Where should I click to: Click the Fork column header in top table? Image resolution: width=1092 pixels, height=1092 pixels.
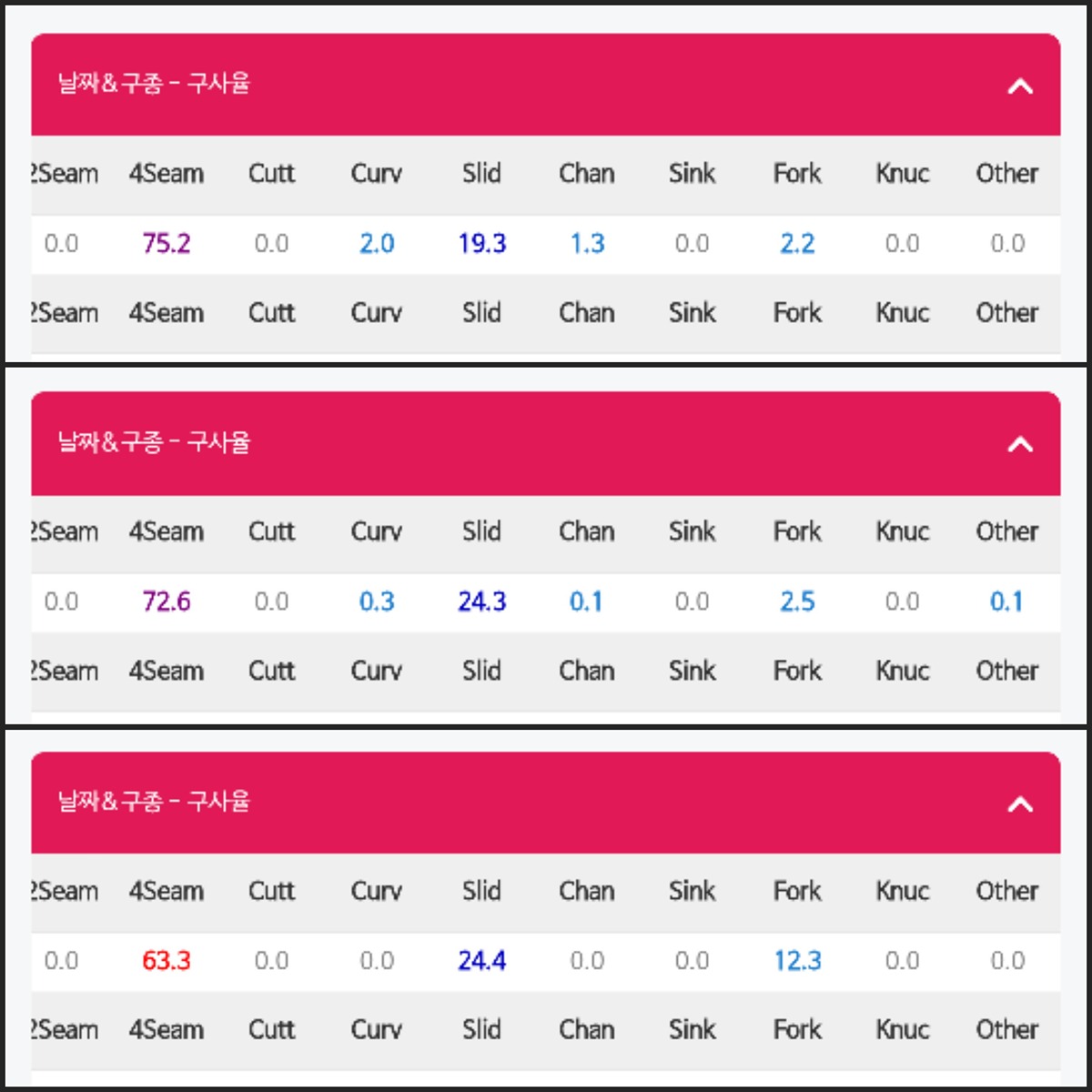point(797,174)
